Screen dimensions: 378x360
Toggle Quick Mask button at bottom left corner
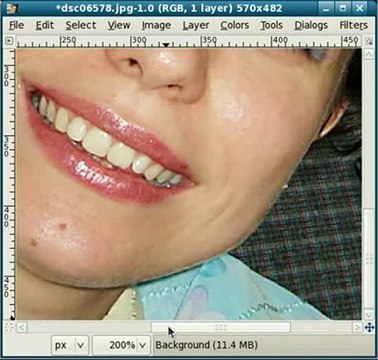coord(10,327)
